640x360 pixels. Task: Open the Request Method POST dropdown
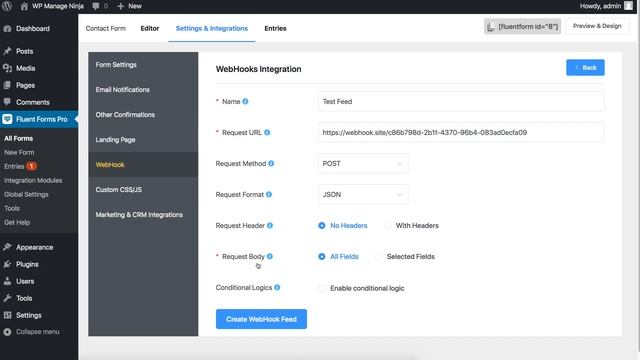[x=363, y=163]
